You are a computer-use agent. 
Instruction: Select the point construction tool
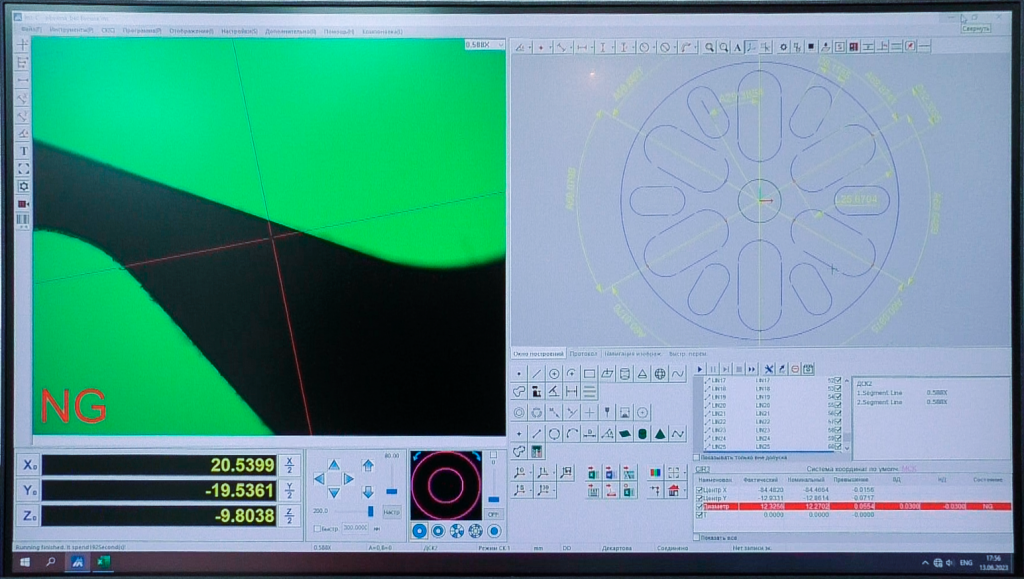pyautogui.click(x=519, y=374)
